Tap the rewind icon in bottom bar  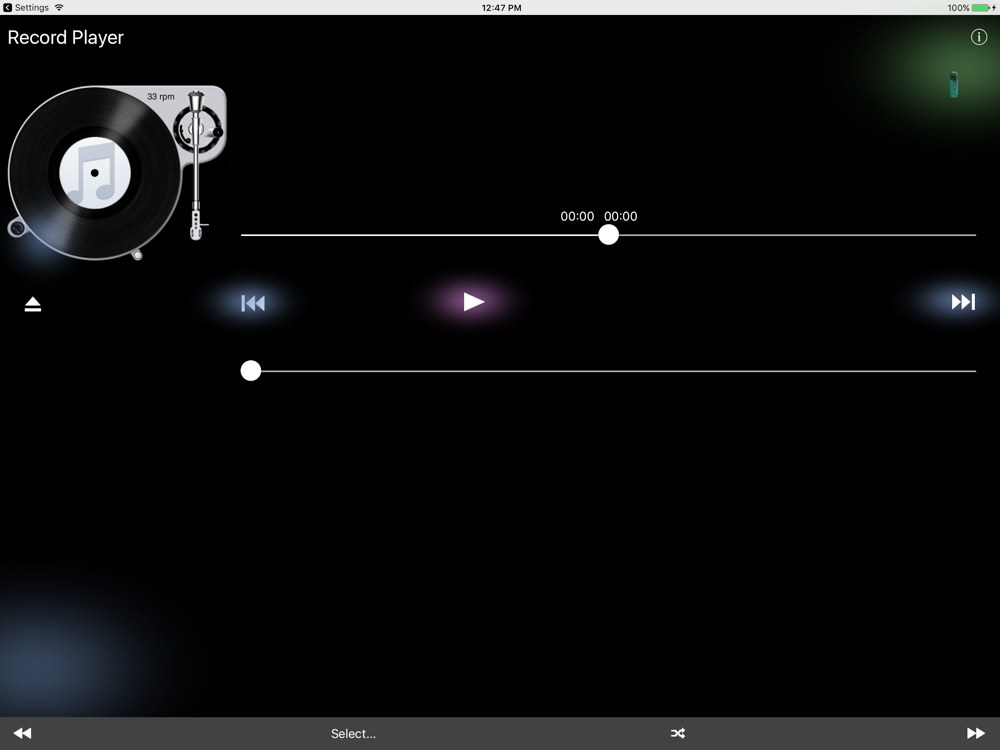click(22, 733)
